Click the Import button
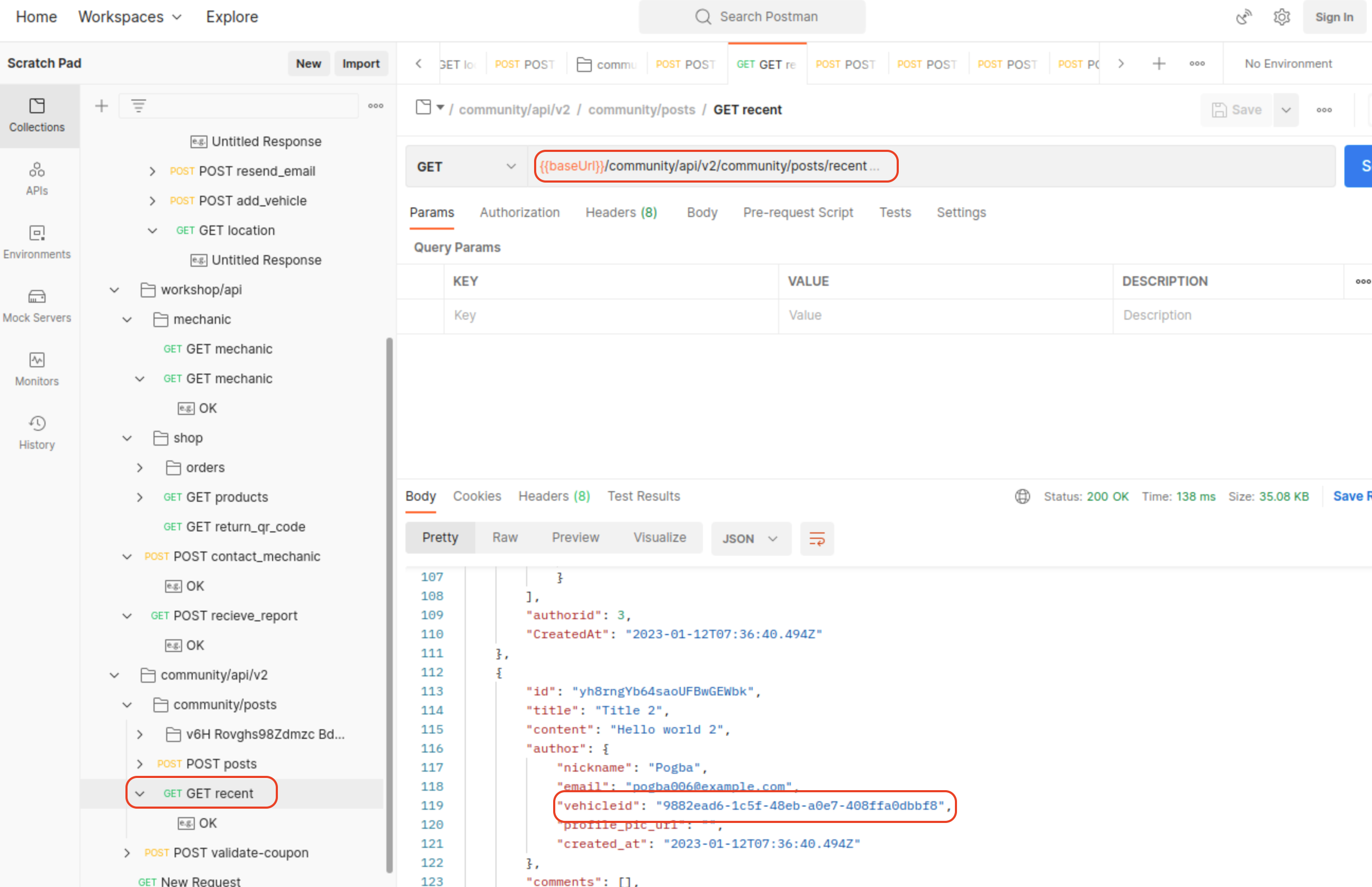 (360, 64)
